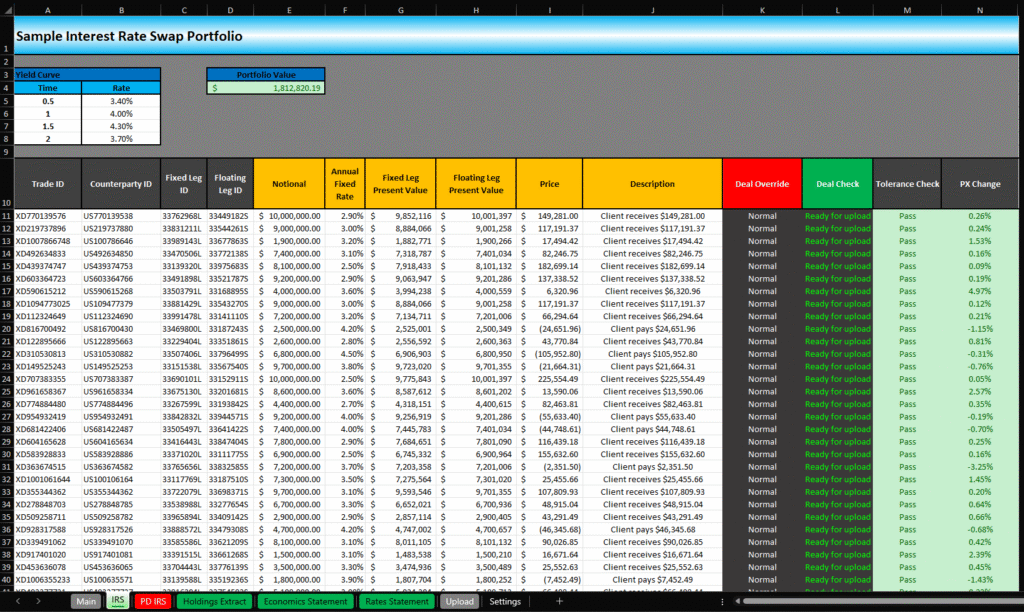Go to the Rates Statement sheet tab
Viewport: 1024px width, 612px height.
pyautogui.click(x=396, y=602)
